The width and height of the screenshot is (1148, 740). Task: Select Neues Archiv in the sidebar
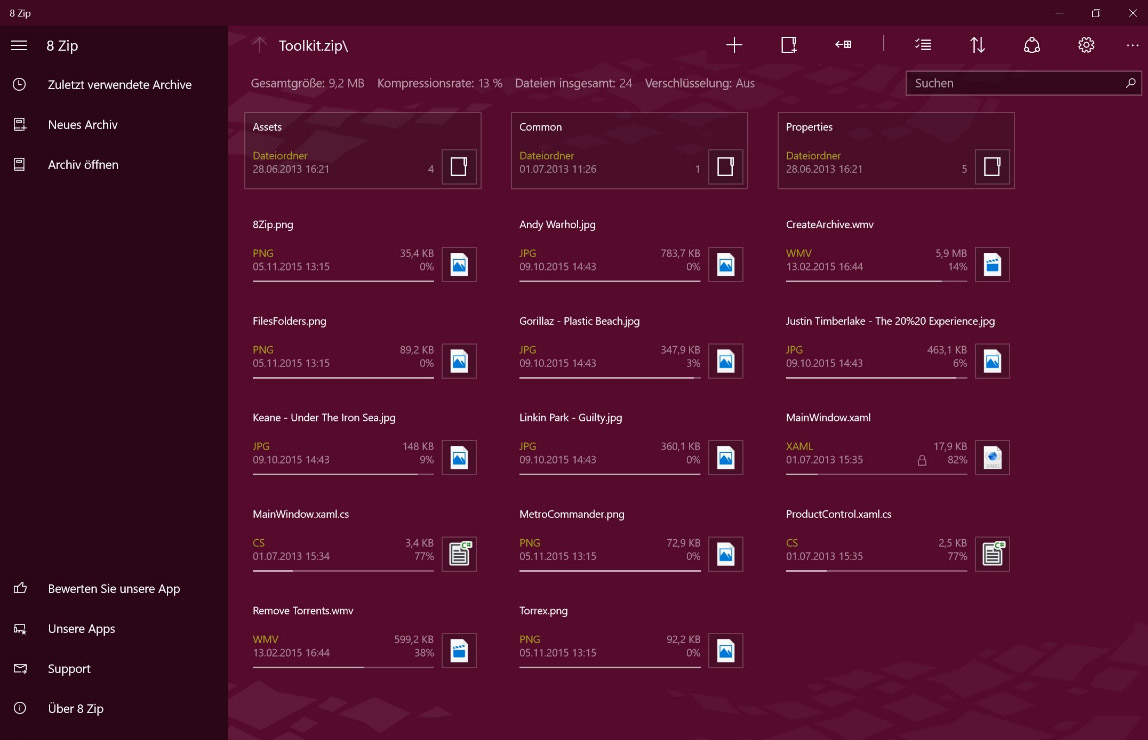coord(83,124)
